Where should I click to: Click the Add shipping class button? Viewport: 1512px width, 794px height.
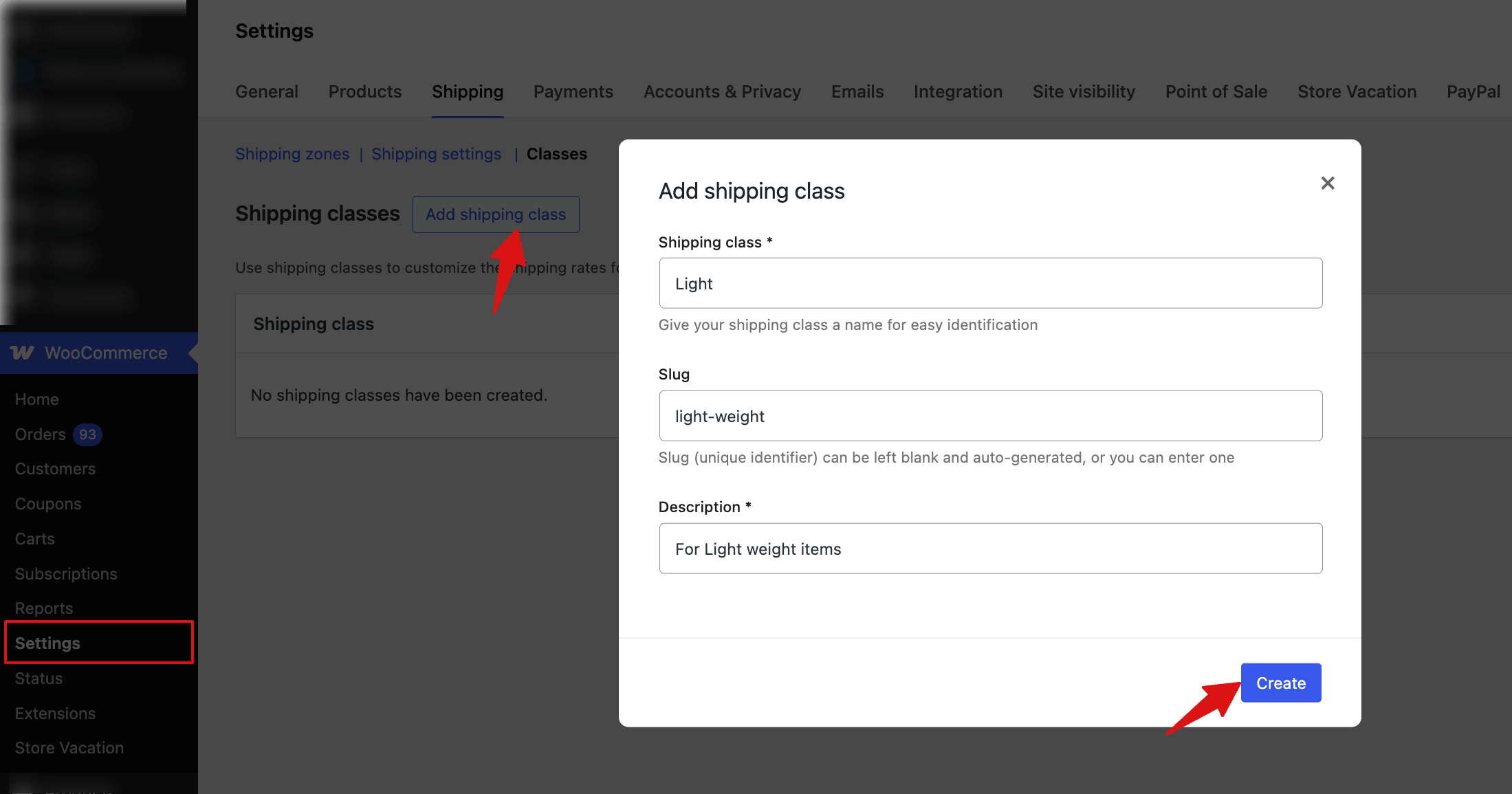(x=495, y=214)
